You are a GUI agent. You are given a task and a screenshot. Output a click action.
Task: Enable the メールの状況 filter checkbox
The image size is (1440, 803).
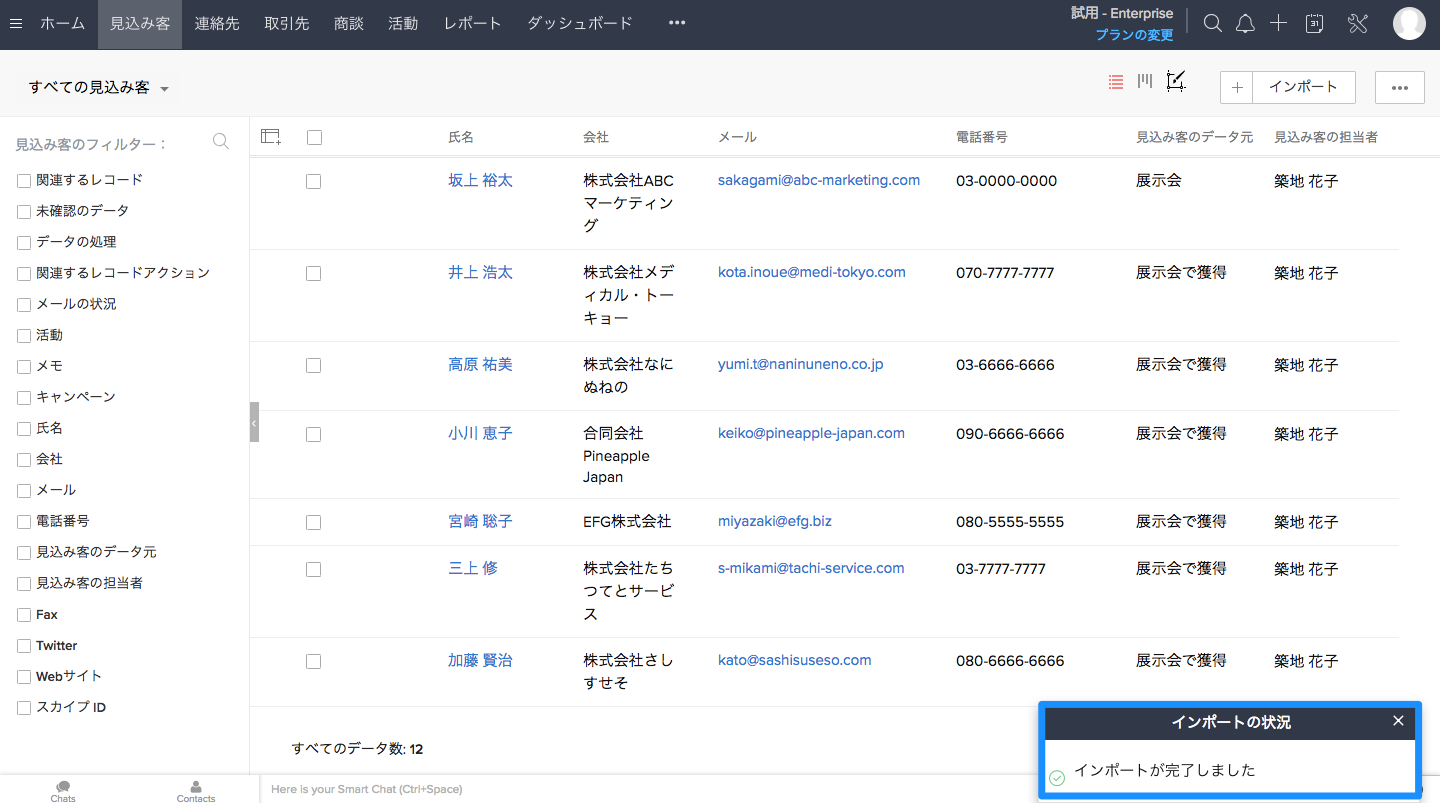pyautogui.click(x=24, y=305)
